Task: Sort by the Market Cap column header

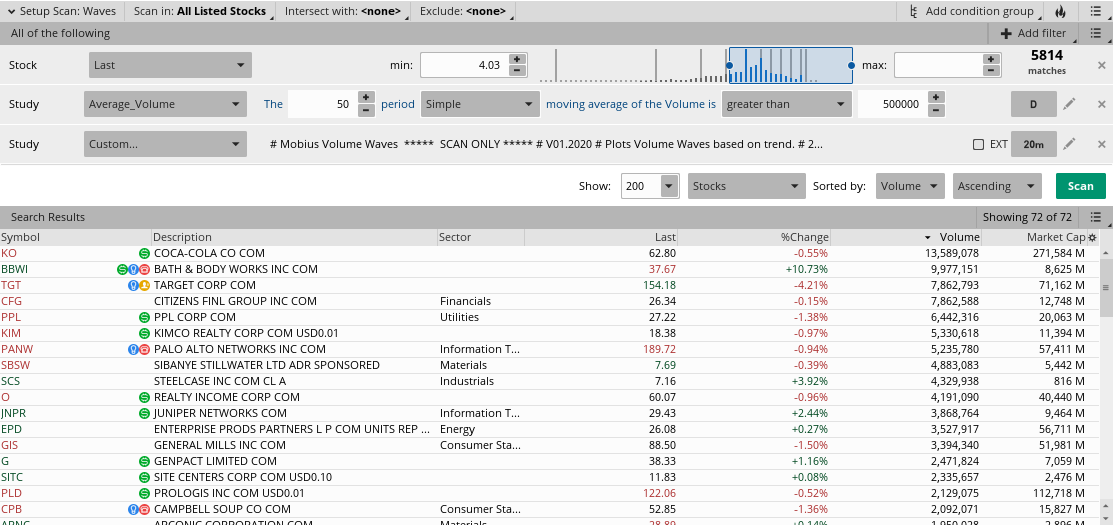Action: click(x=1034, y=237)
